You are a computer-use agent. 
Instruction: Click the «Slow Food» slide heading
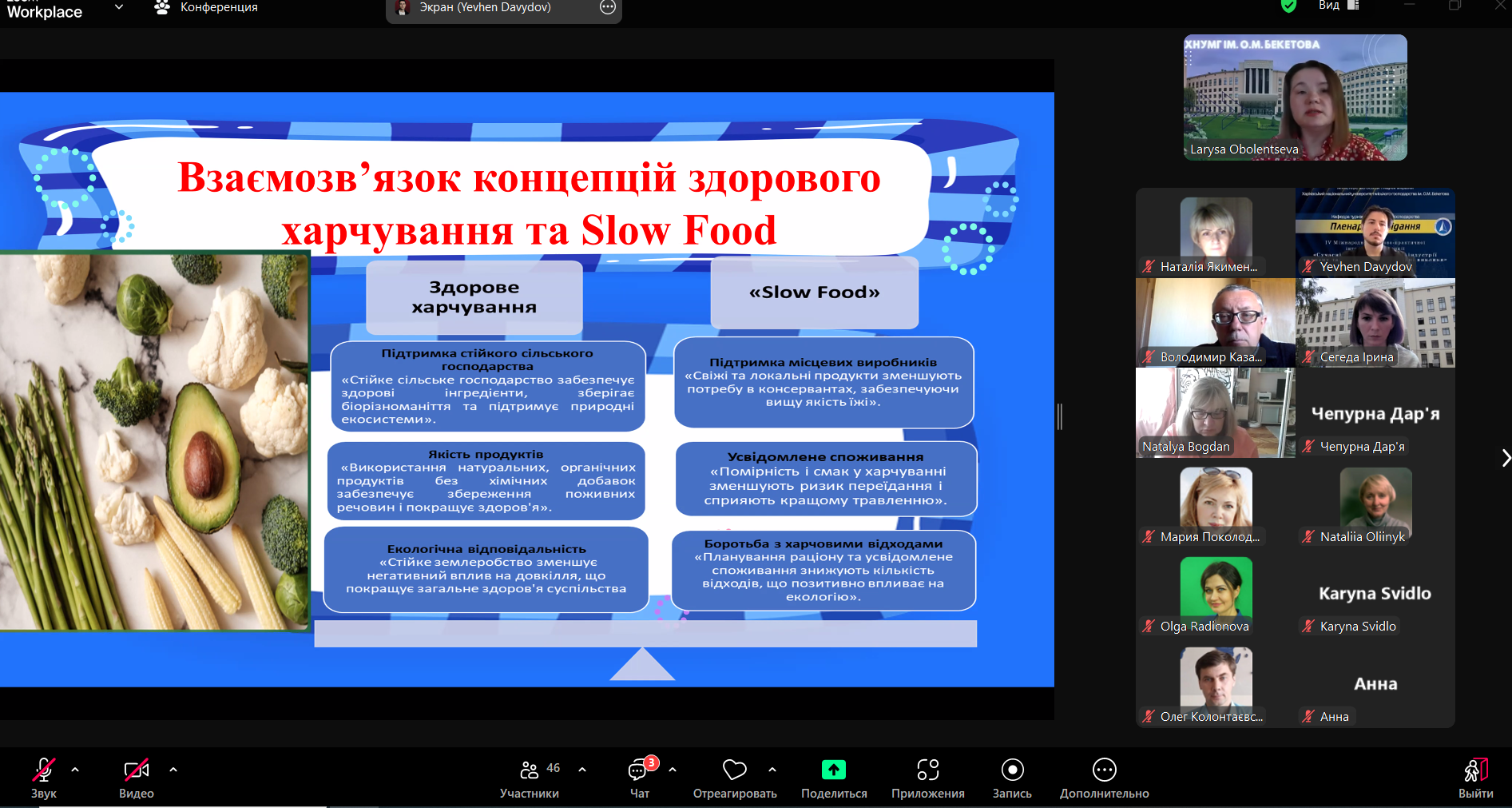point(815,293)
